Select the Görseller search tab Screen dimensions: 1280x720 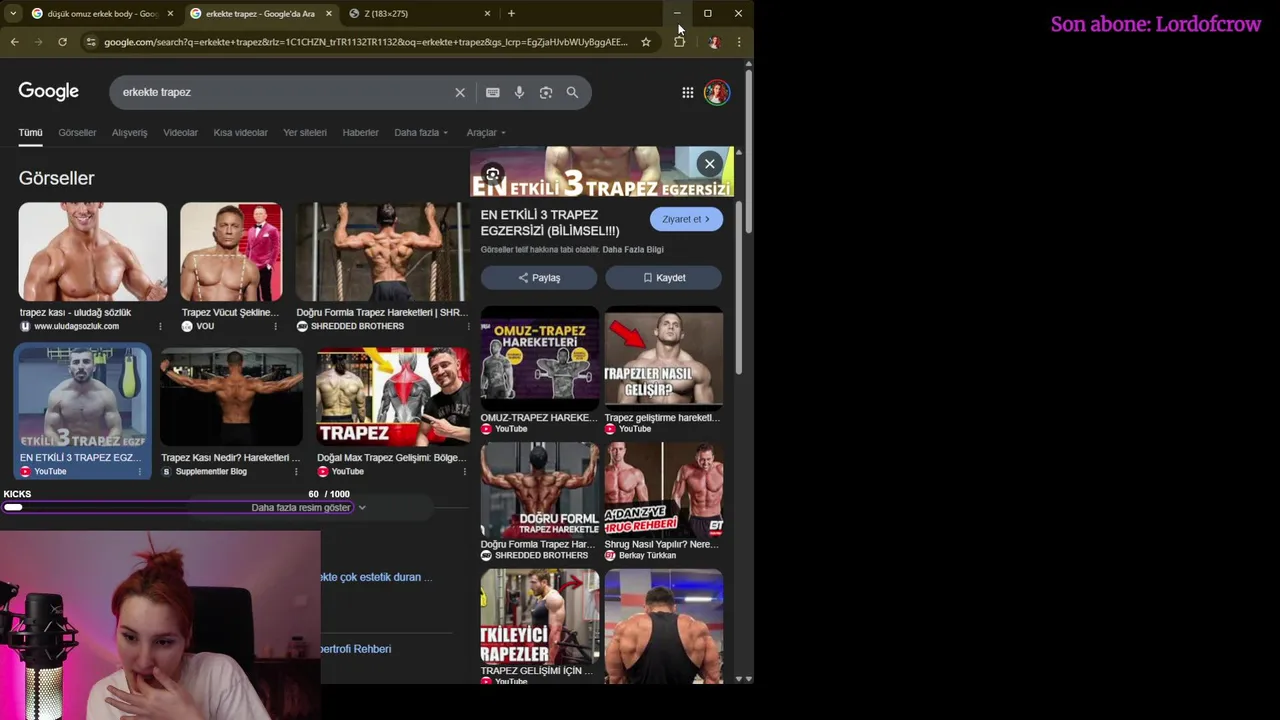click(77, 132)
